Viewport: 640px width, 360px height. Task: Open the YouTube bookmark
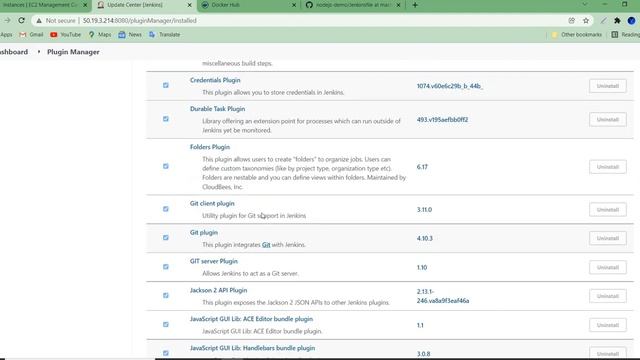[x=66, y=35]
